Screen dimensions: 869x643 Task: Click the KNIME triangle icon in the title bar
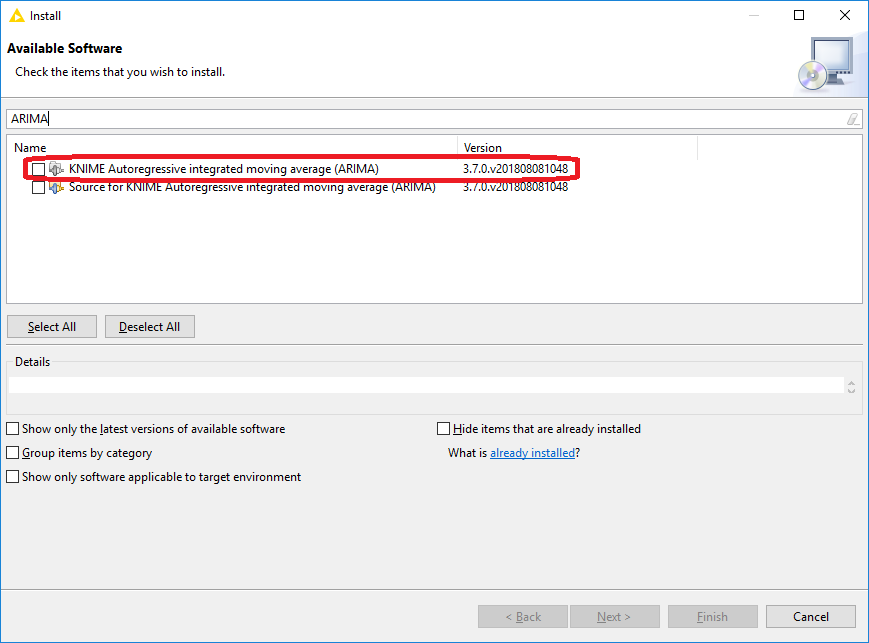pos(17,16)
